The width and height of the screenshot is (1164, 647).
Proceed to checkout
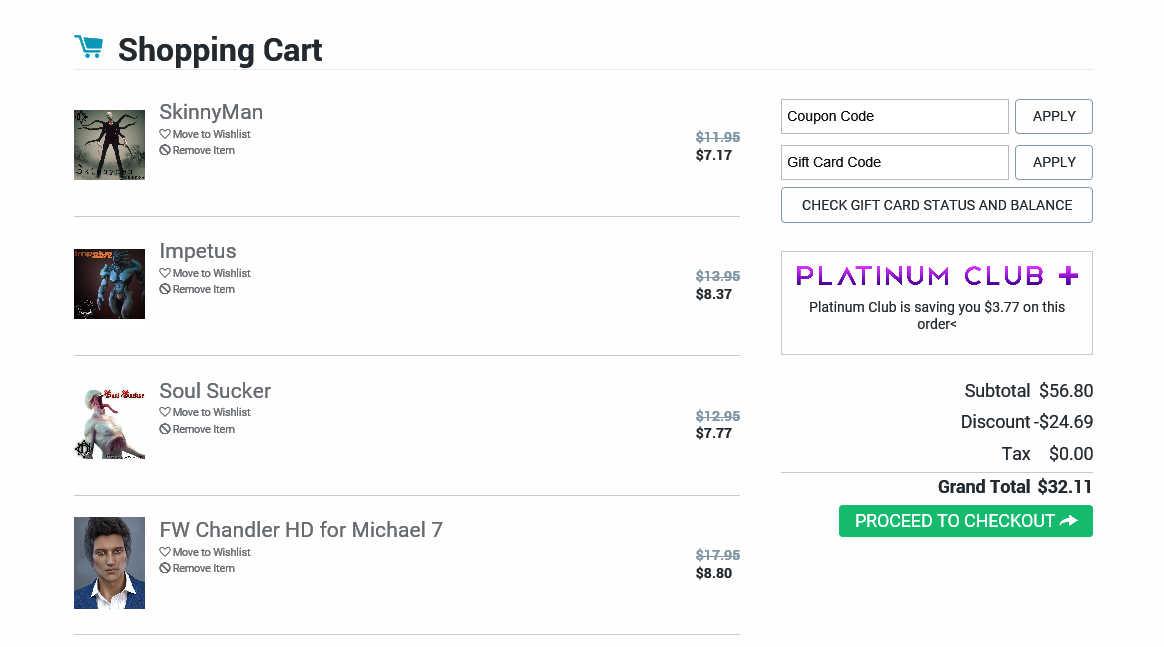(965, 521)
